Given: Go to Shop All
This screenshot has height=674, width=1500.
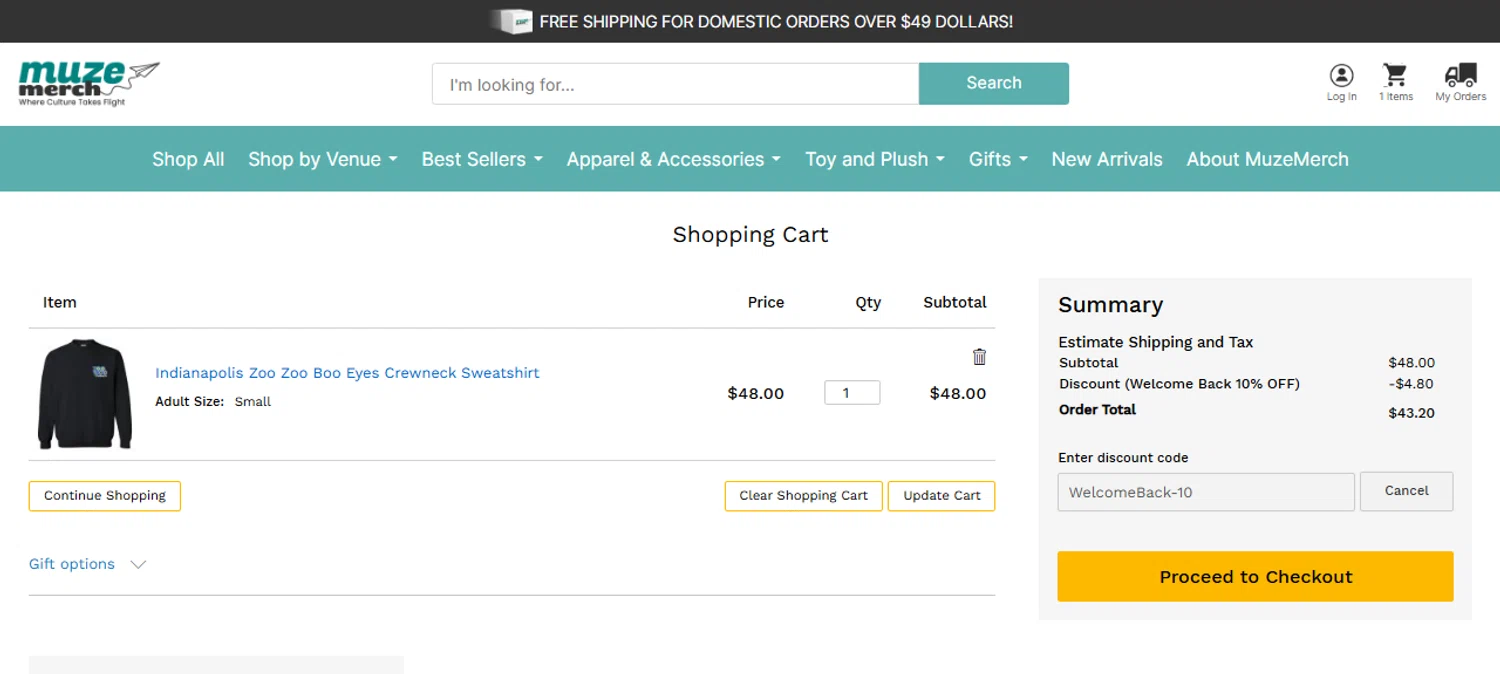Looking at the screenshot, I should pyautogui.click(x=188, y=159).
